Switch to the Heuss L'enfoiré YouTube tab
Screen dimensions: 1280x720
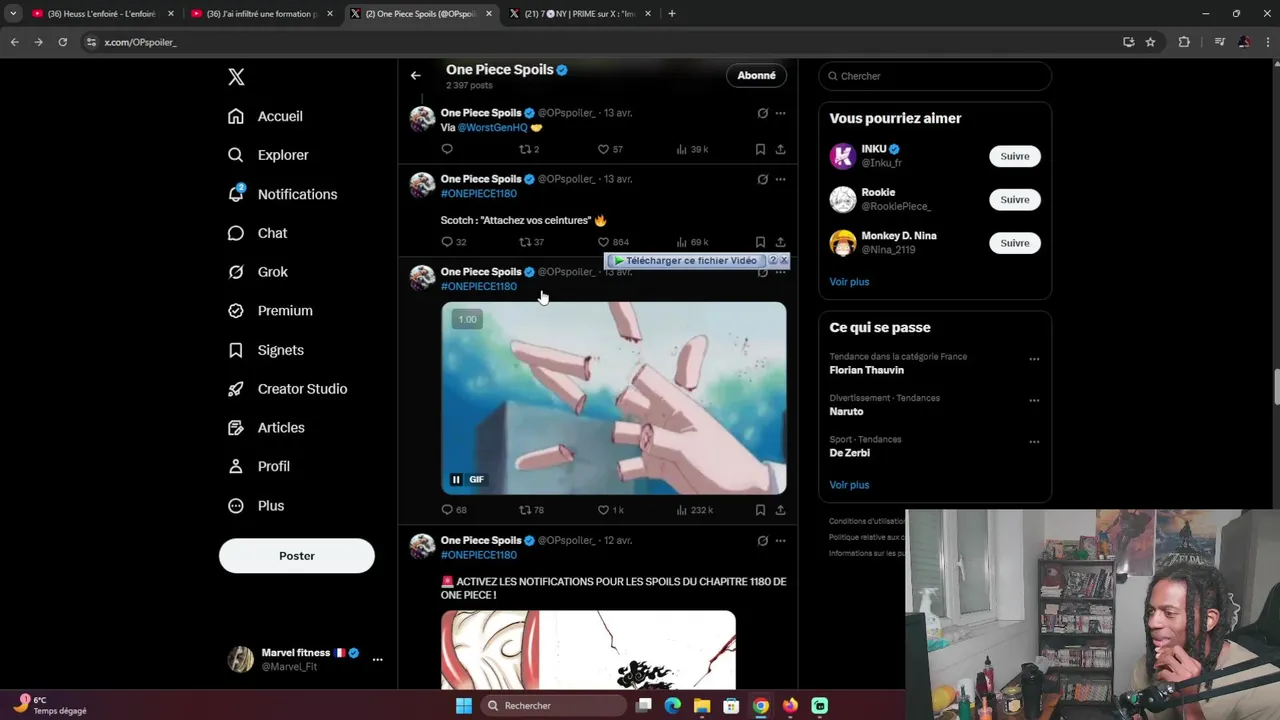coord(100,14)
